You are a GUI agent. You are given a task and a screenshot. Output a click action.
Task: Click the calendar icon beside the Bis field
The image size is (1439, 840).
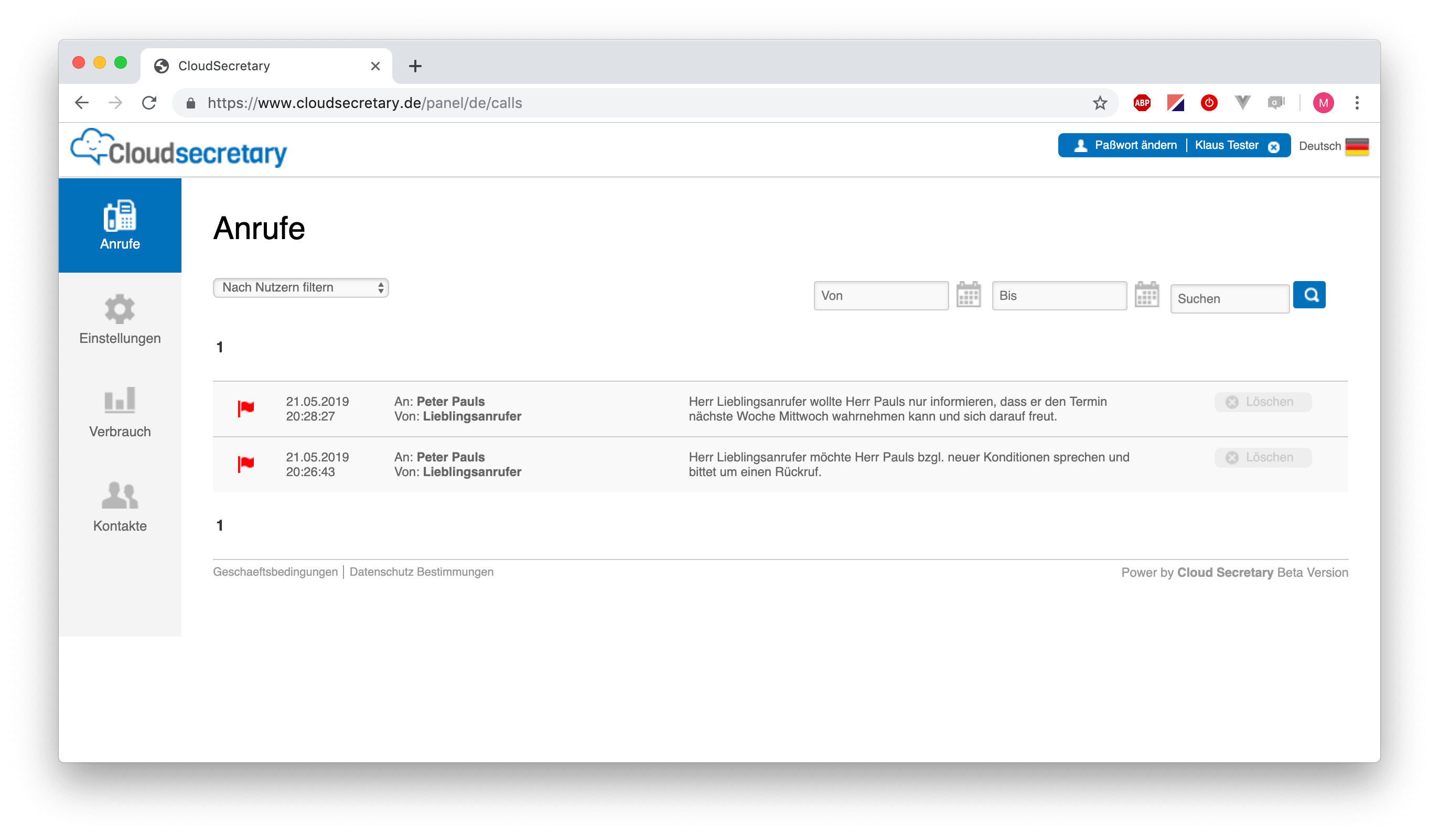coord(1147,295)
